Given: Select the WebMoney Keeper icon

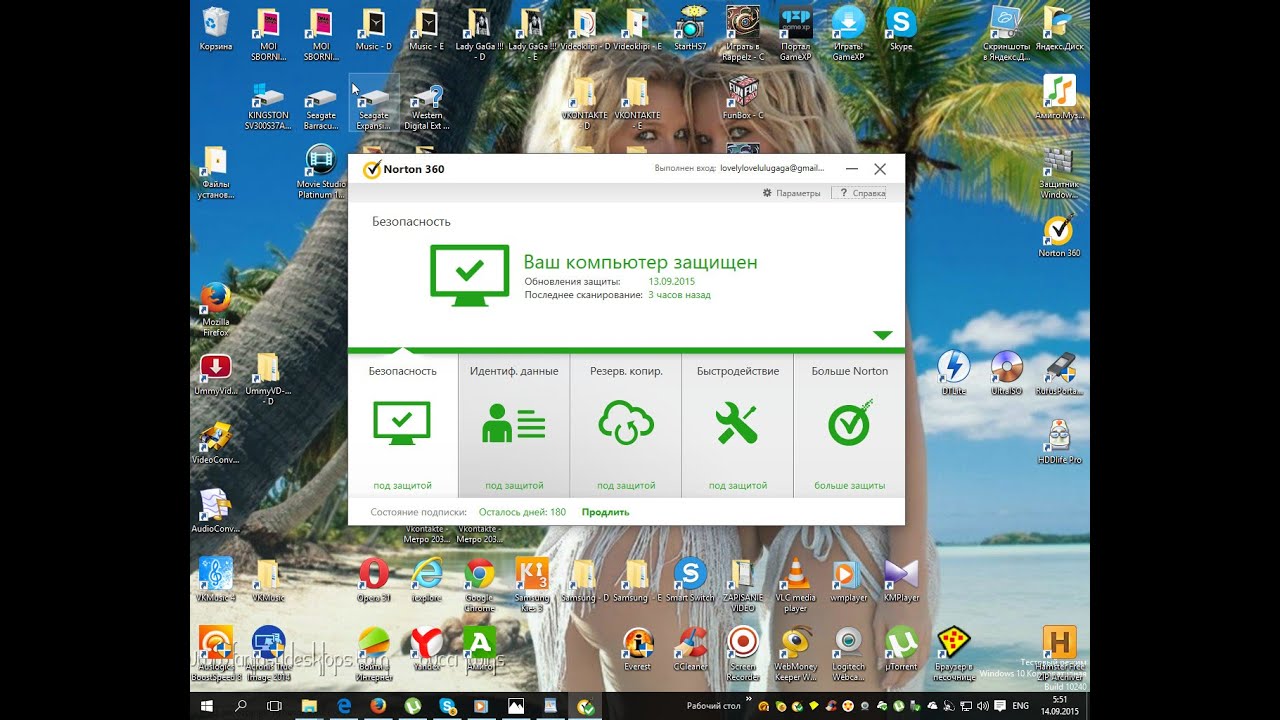Looking at the screenshot, I should point(796,653).
